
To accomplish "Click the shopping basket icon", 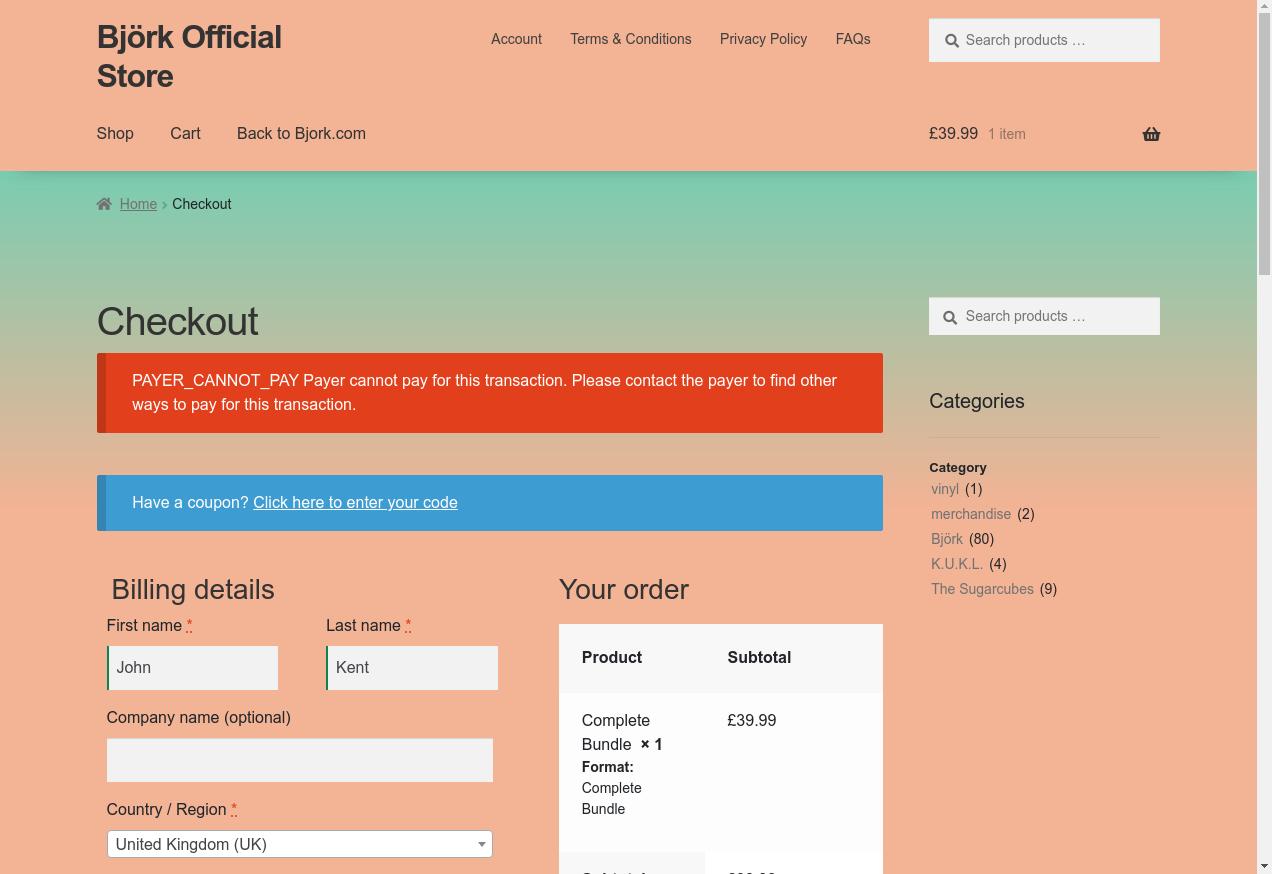I will (1151, 134).
